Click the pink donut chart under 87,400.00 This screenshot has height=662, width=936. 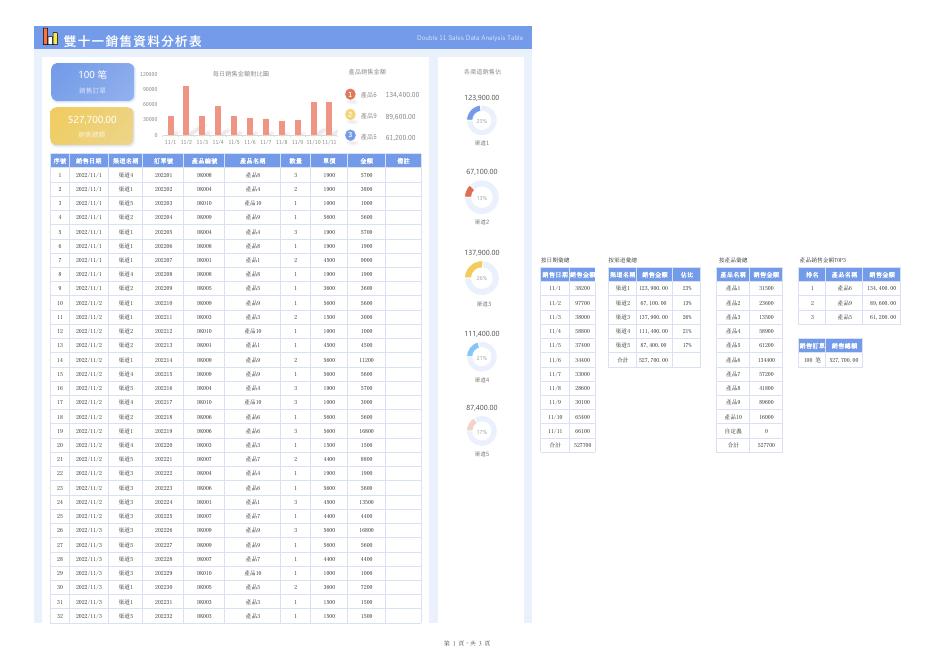coord(481,431)
